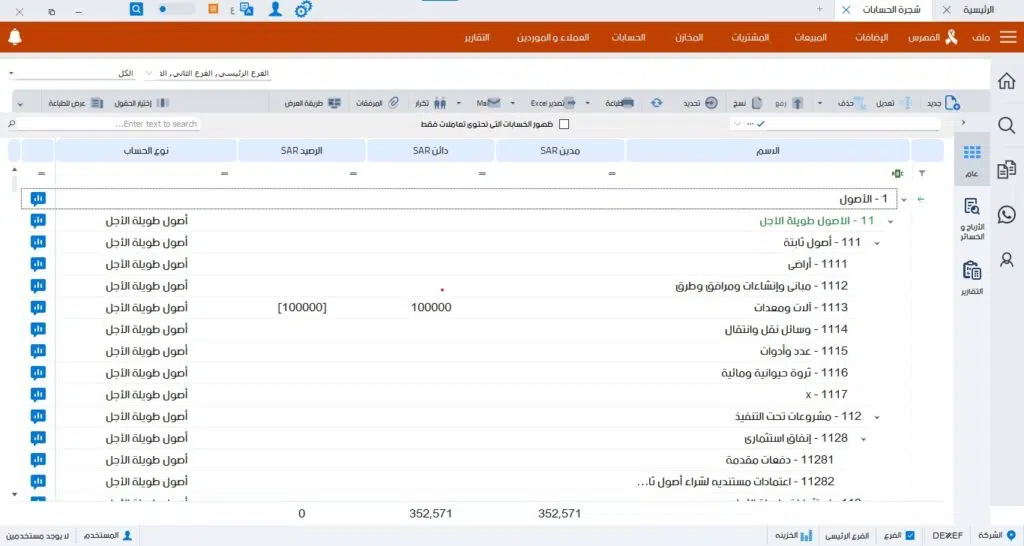Open المبيعات menu
The image size is (1024, 546).
coord(810,37)
